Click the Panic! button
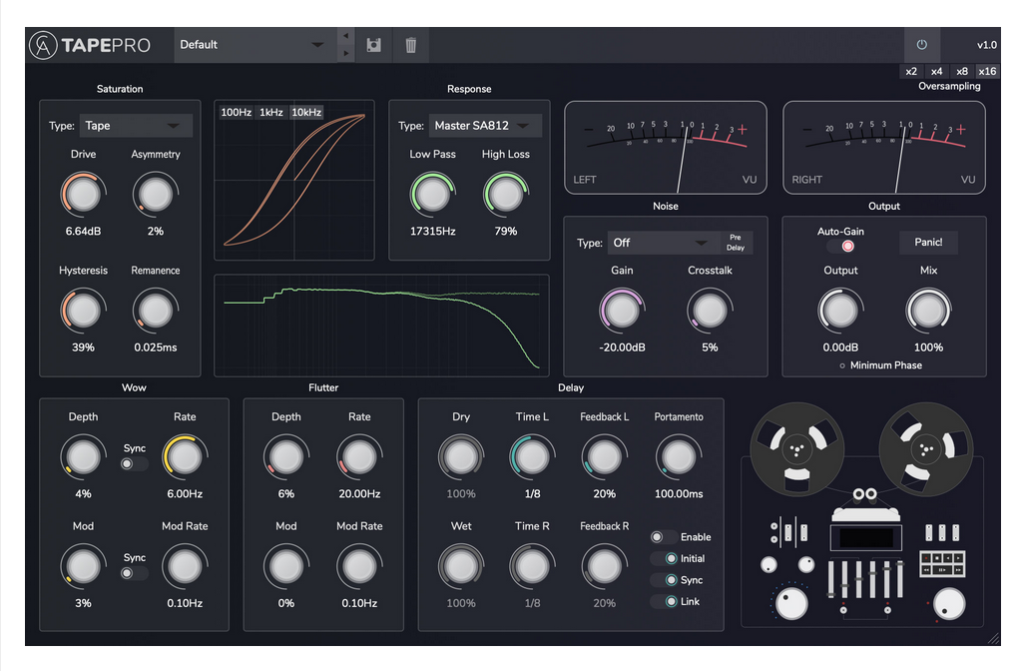This screenshot has height=671, width=1024. (928, 242)
